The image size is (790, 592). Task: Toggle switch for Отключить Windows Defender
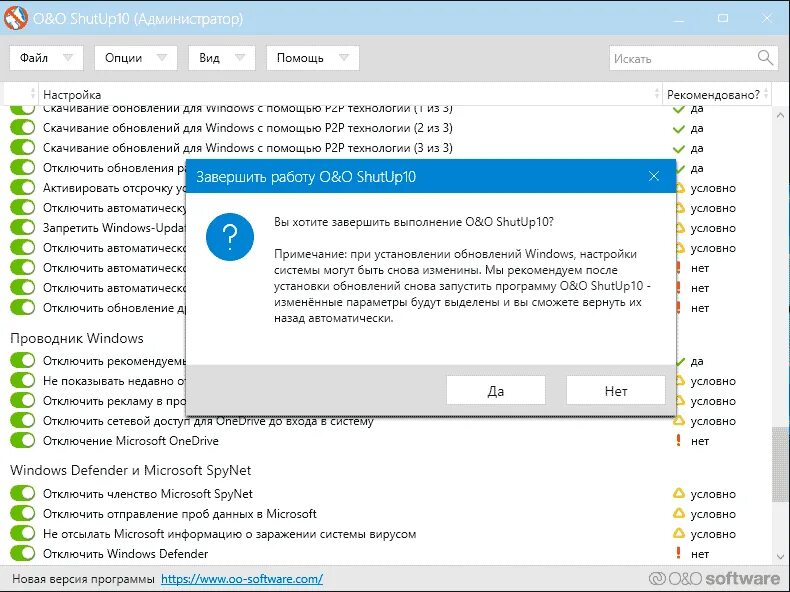pyautogui.click(x=22, y=553)
